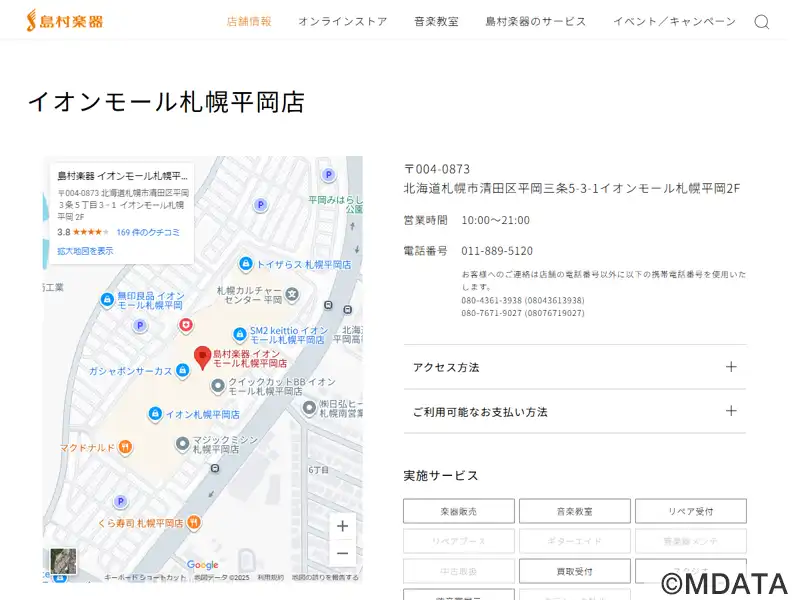Open 地図の誤りを報告する link

click(325, 578)
